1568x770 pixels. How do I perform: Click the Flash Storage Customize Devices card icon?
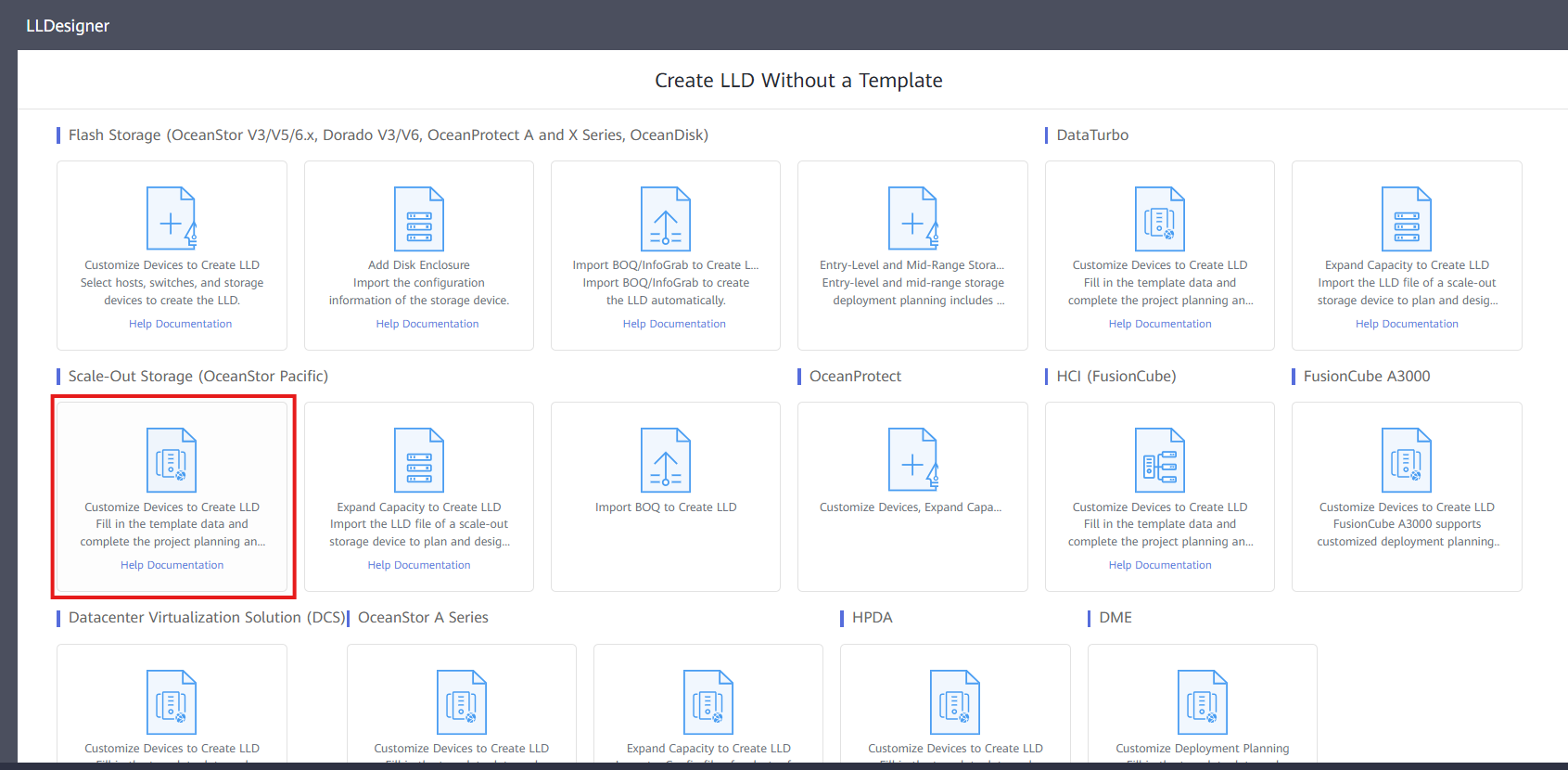point(172,219)
